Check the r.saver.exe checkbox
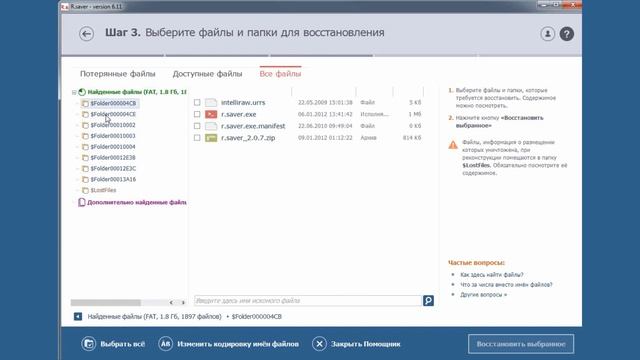Image resolution: width=640 pixels, height=360 pixels. (x=197, y=114)
